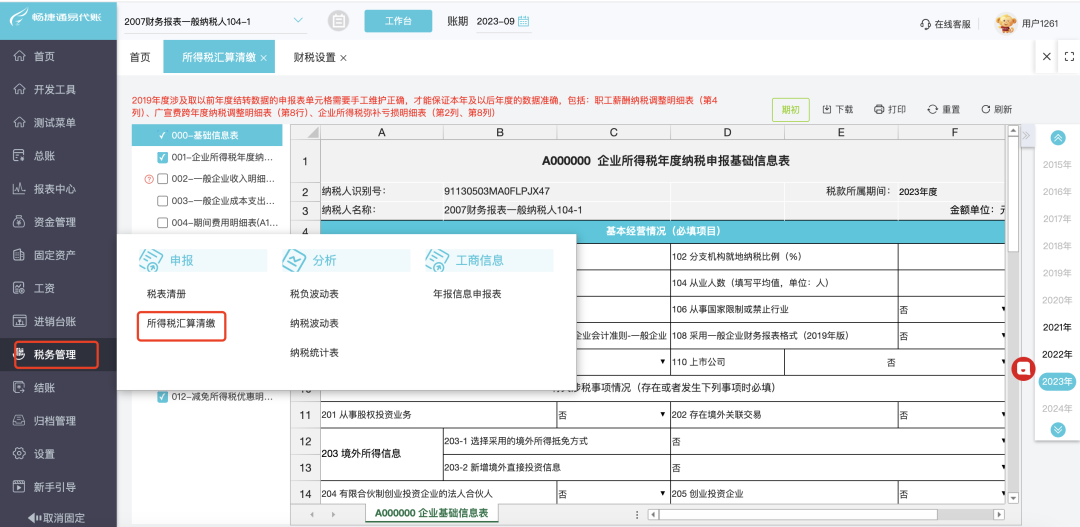This screenshot has width=1080, height=527.
Task: Click 重置 to reset the form
Action: (944, 110)
